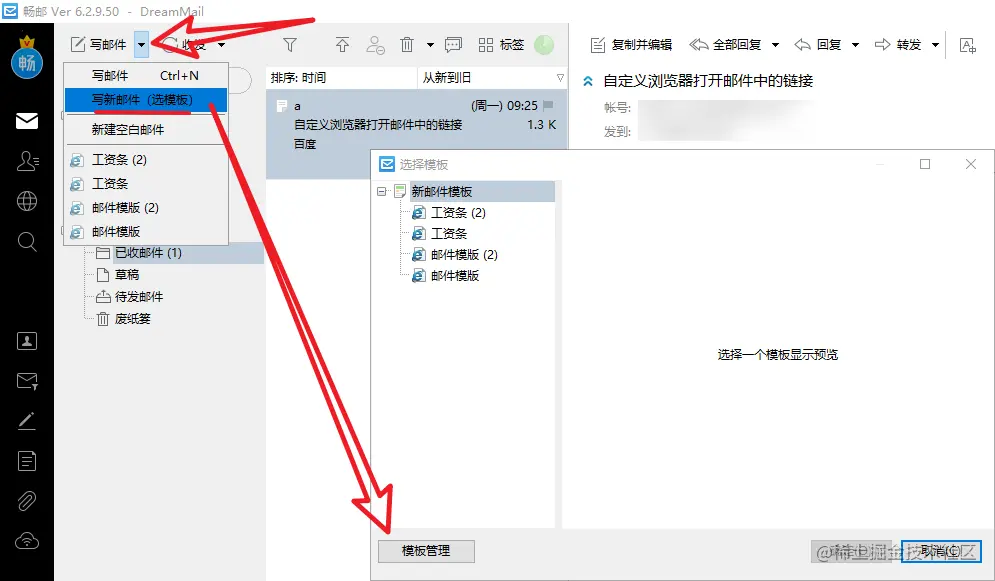Collapse the email header with double chevron
Image resolution: width=995 pixels, height=581 pixels.
[588, 81]
